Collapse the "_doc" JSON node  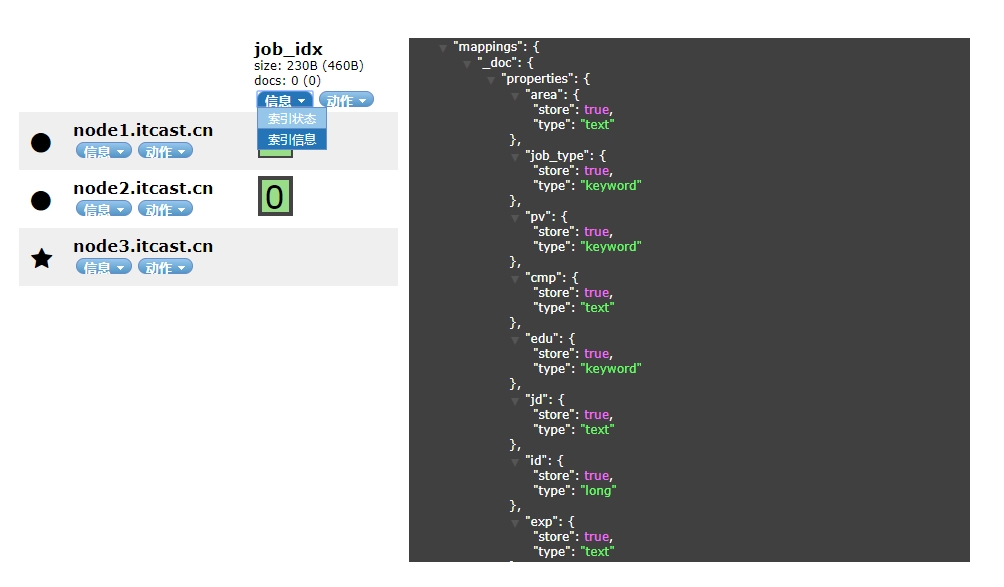click(x=467, y=64)
